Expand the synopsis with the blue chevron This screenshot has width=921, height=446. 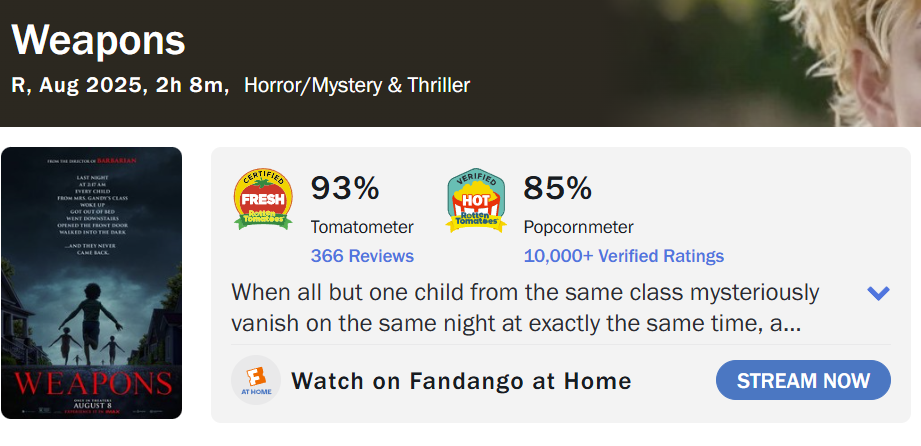coord(878,293)
